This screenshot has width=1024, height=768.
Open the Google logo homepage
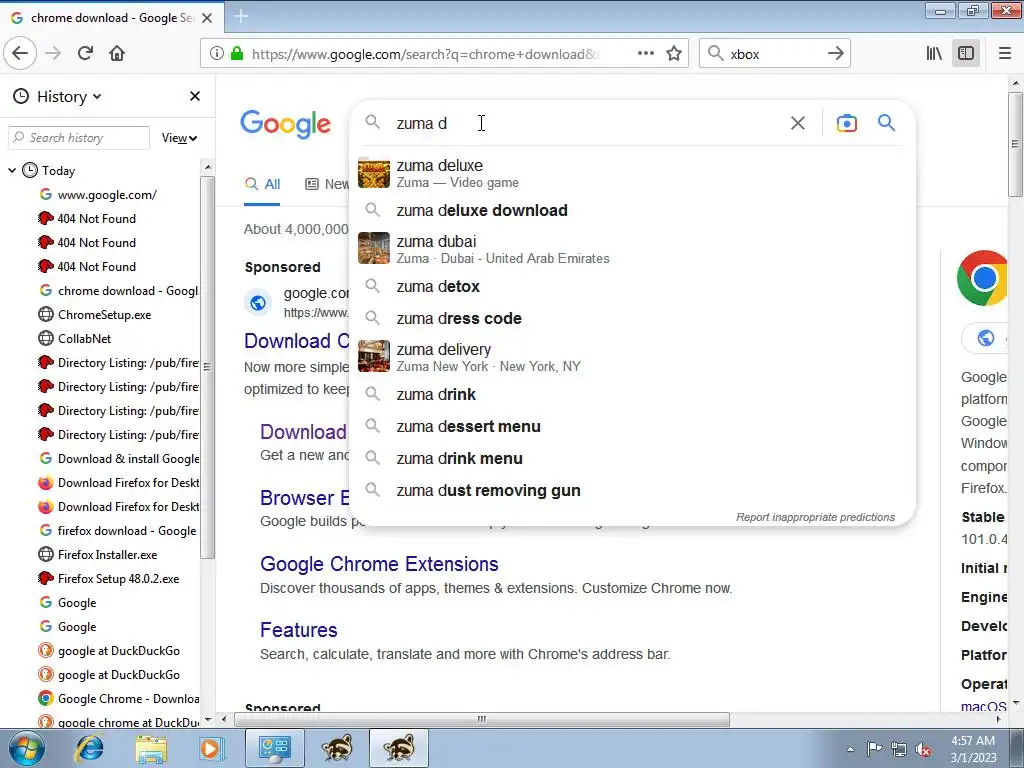pos(285,123)
